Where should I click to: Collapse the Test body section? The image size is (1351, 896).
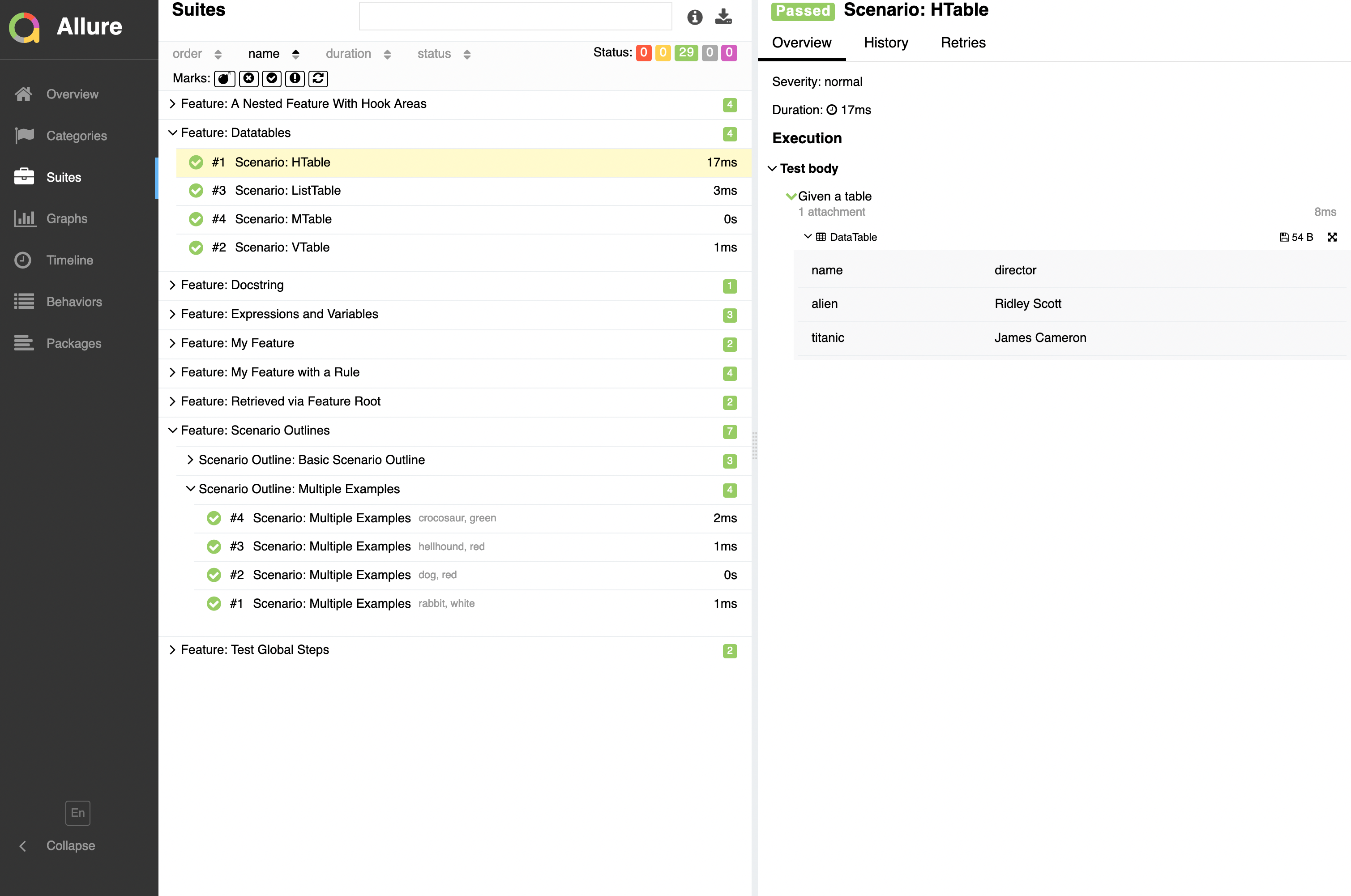coord(804,169)
